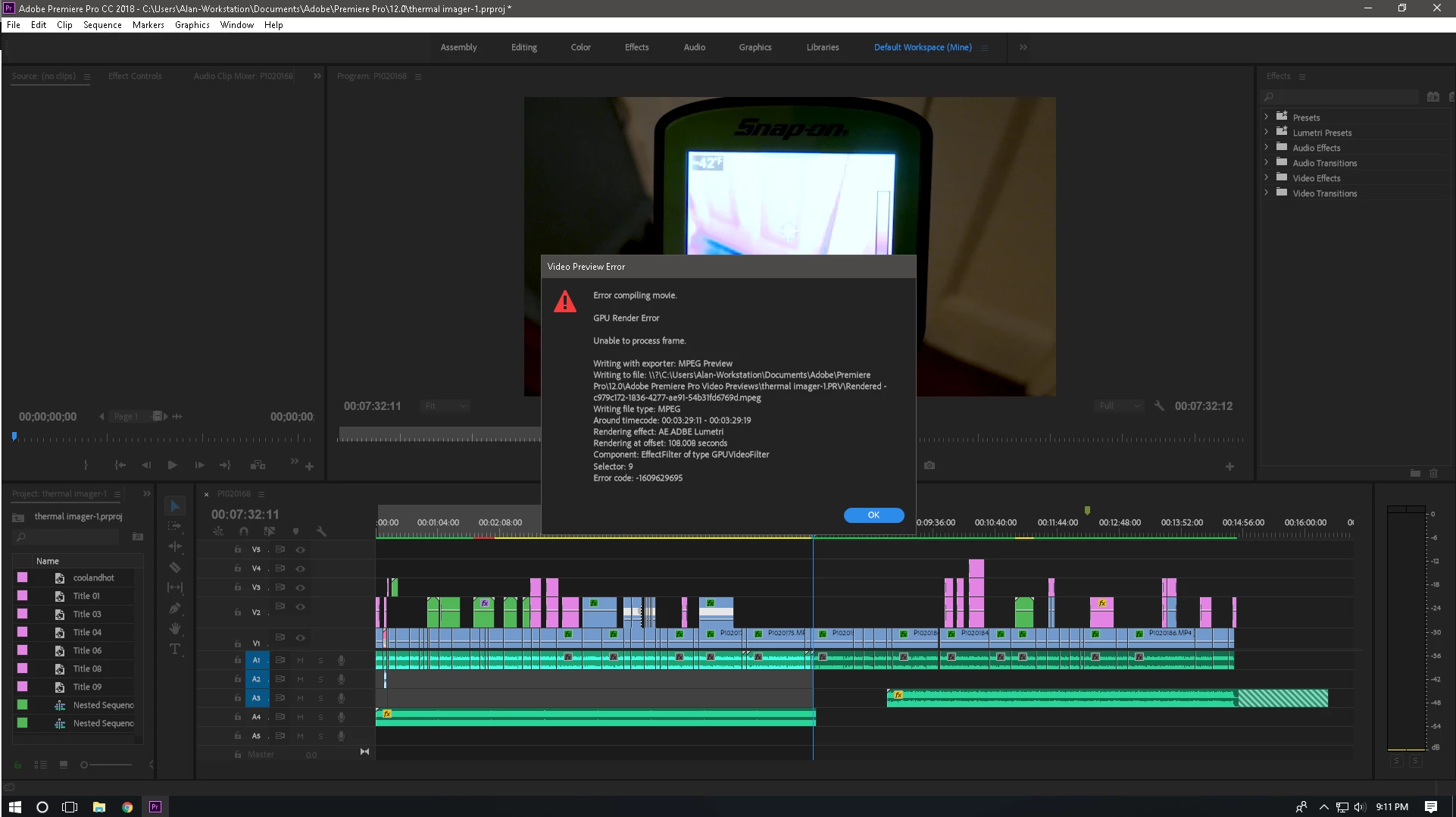Toggle Linked Selection in timeline
Image resolution: width=1456 pixels, height=817 pixels.
tap(269, 531)
